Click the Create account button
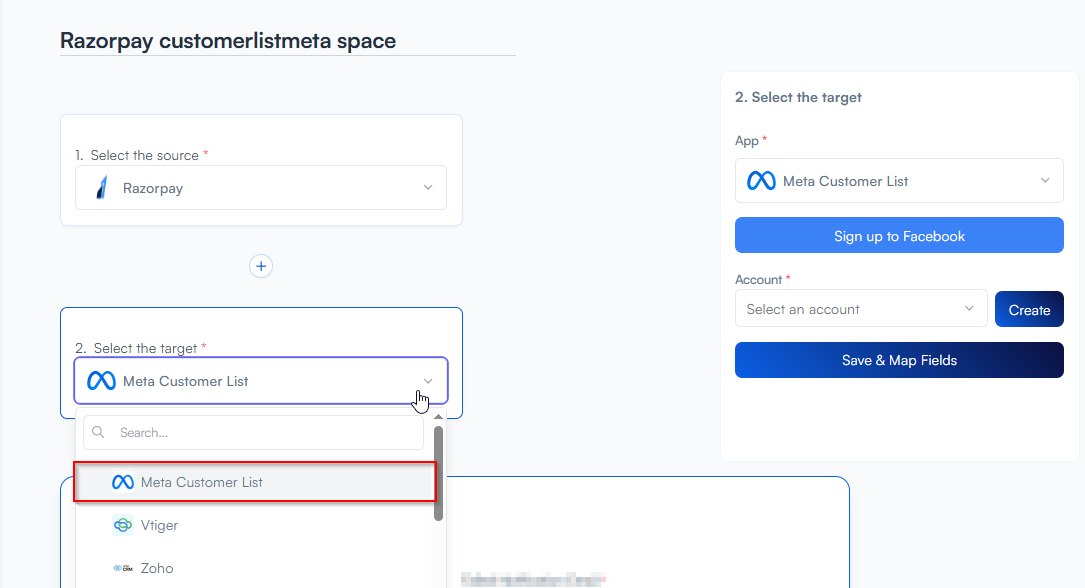 [x=1029, y=309]
